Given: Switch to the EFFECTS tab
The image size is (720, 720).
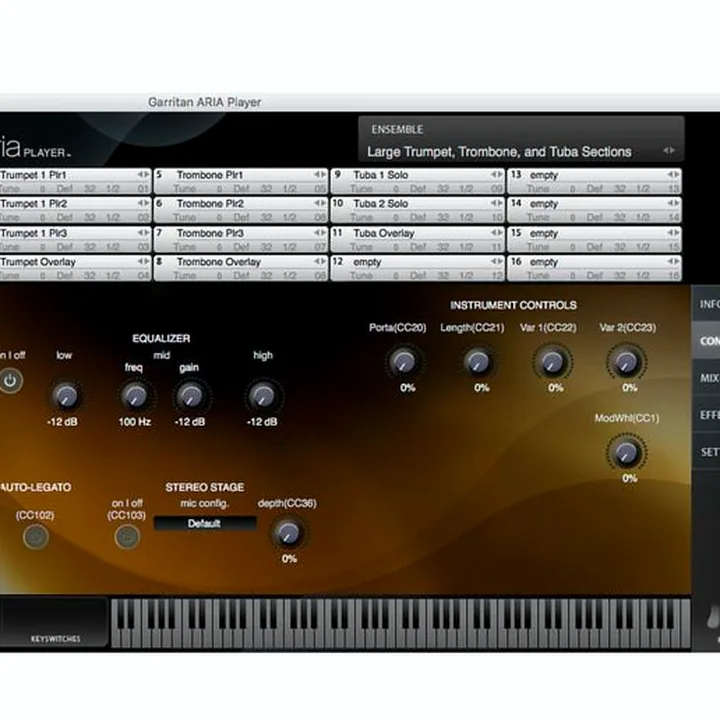Looking at the screenshot, I should 707,415.
